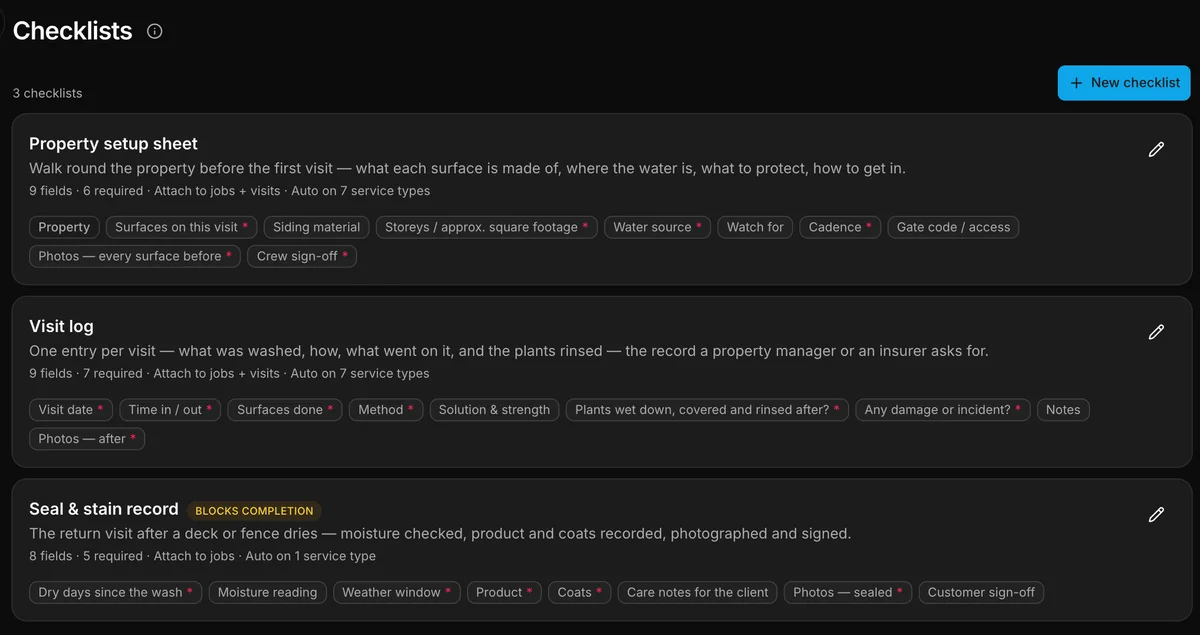Select the Method chip
Screen dimensions: 1200x635
(x=386, y=410)
